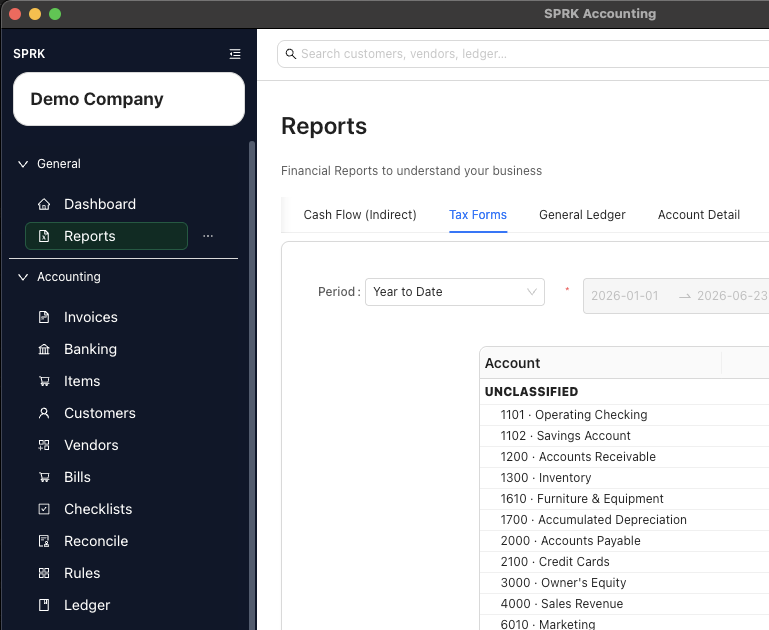Open the Account Detail tab
Image resolution: width=769 pixels, height=630 pixels.
click(x=699, y=215)
